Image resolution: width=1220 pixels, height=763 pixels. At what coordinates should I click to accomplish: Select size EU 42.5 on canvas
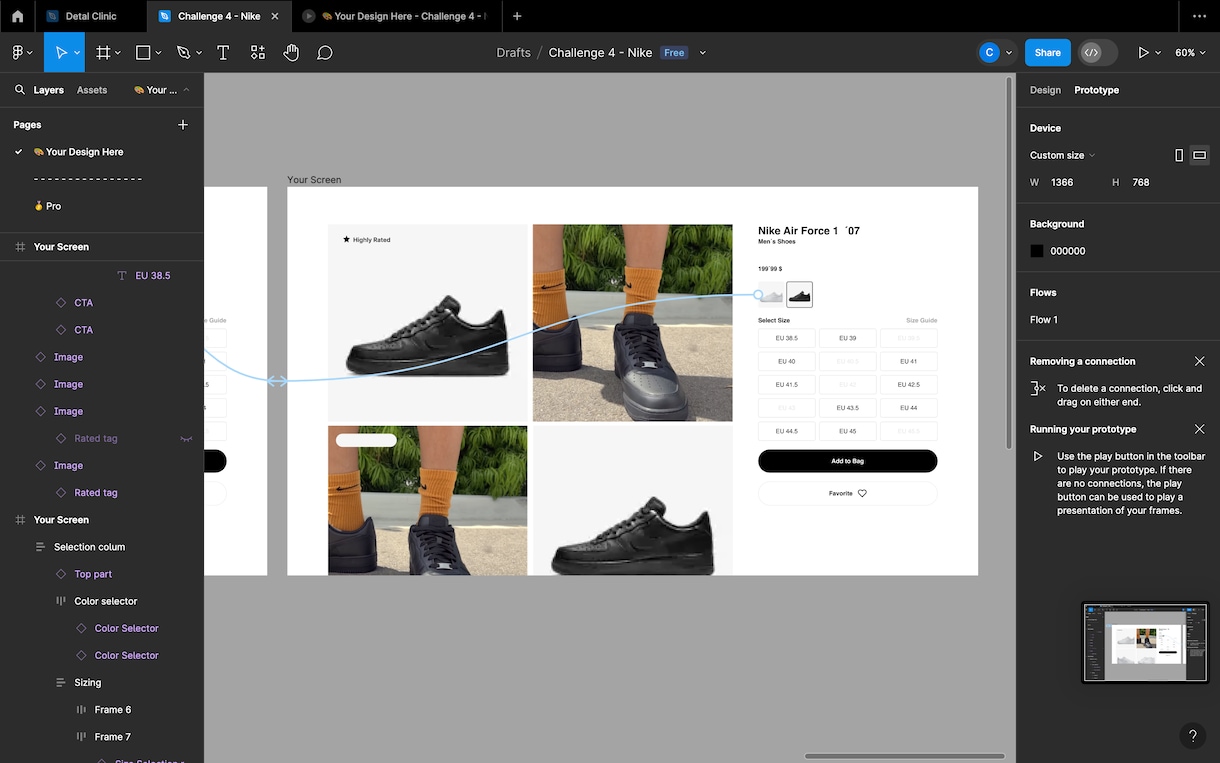click(908, 384)
